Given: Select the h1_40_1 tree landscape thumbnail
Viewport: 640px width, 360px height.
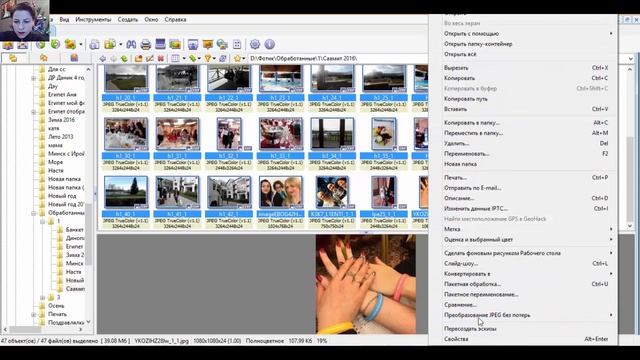Looking at the screenshot, I should pyautogui.click(x=126, y=192).
